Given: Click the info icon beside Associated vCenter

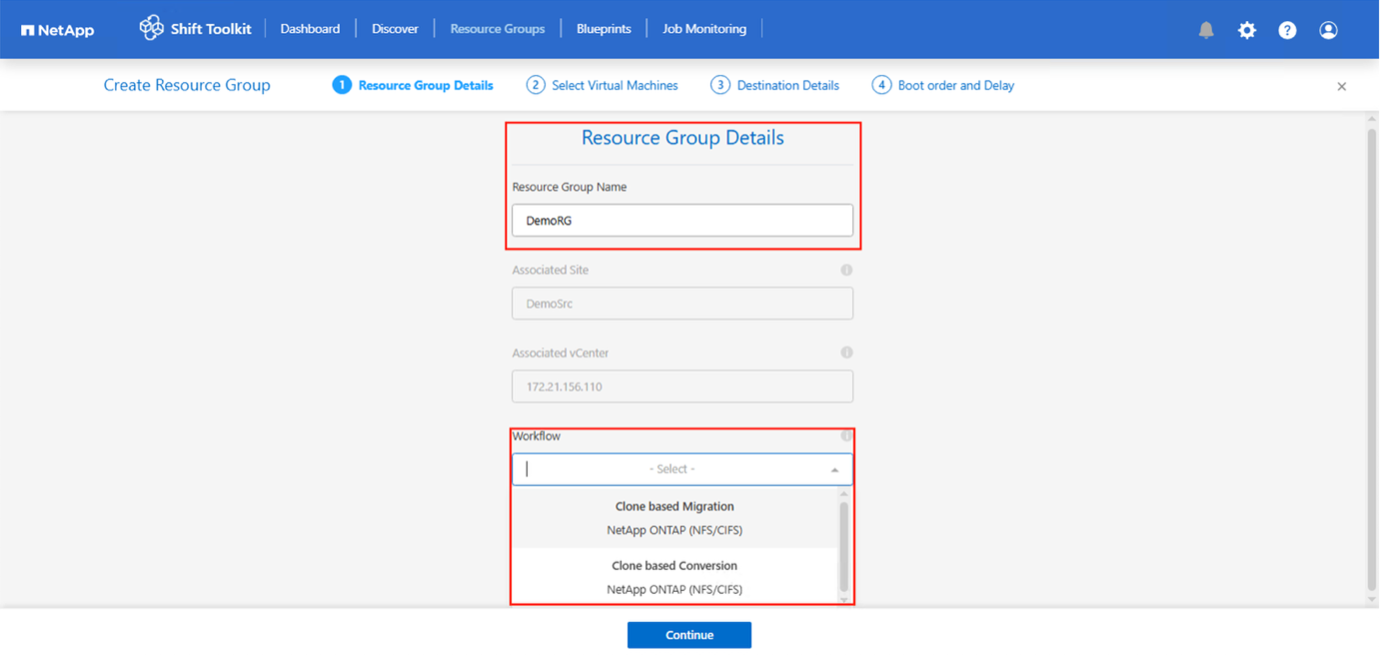Looking at the screenshot, I should [846, 352].
